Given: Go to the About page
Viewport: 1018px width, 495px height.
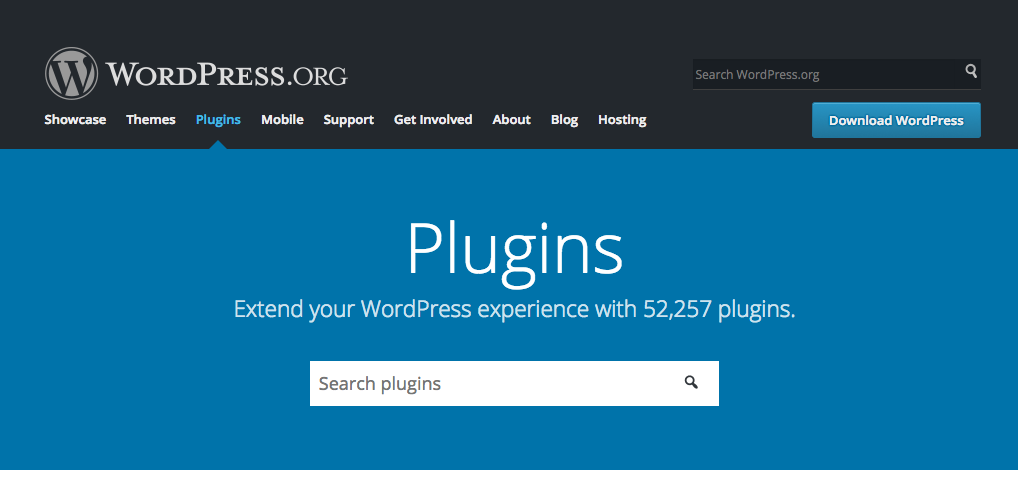Looking at the screenshot, I should [512, 120].
